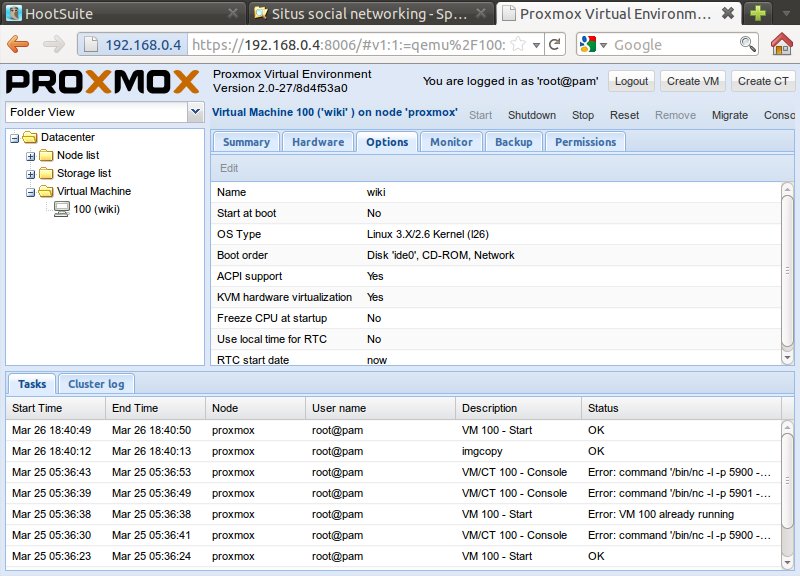The width and height of the screenshot is (800, 576).
Task: Switch to the Hardware tab
Action: [x=318, y=142]
